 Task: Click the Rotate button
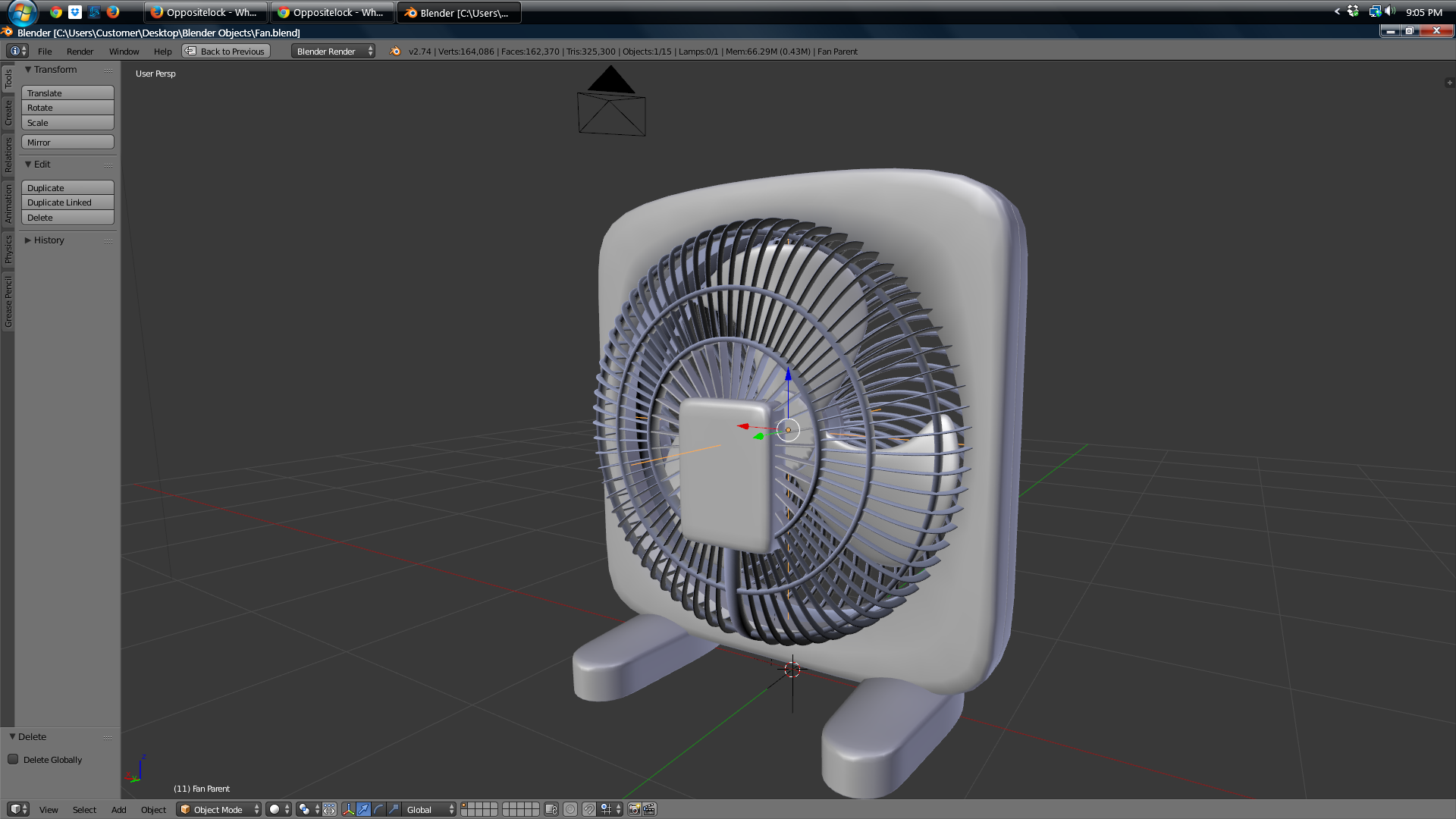click(x=67, y=108)
